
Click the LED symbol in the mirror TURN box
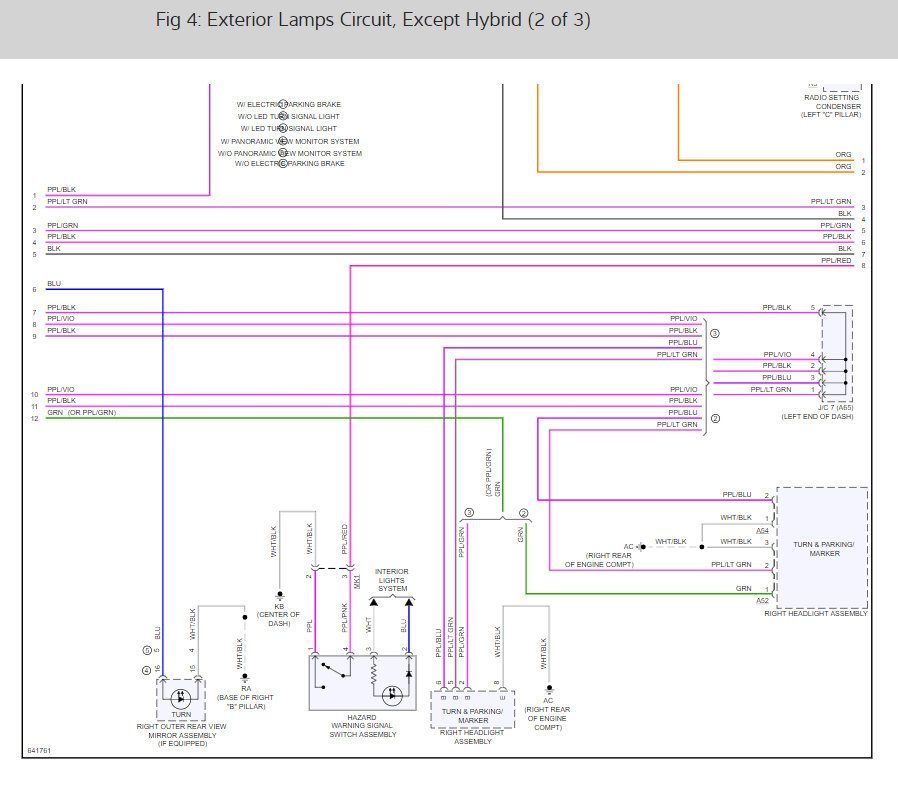point(181,698)
